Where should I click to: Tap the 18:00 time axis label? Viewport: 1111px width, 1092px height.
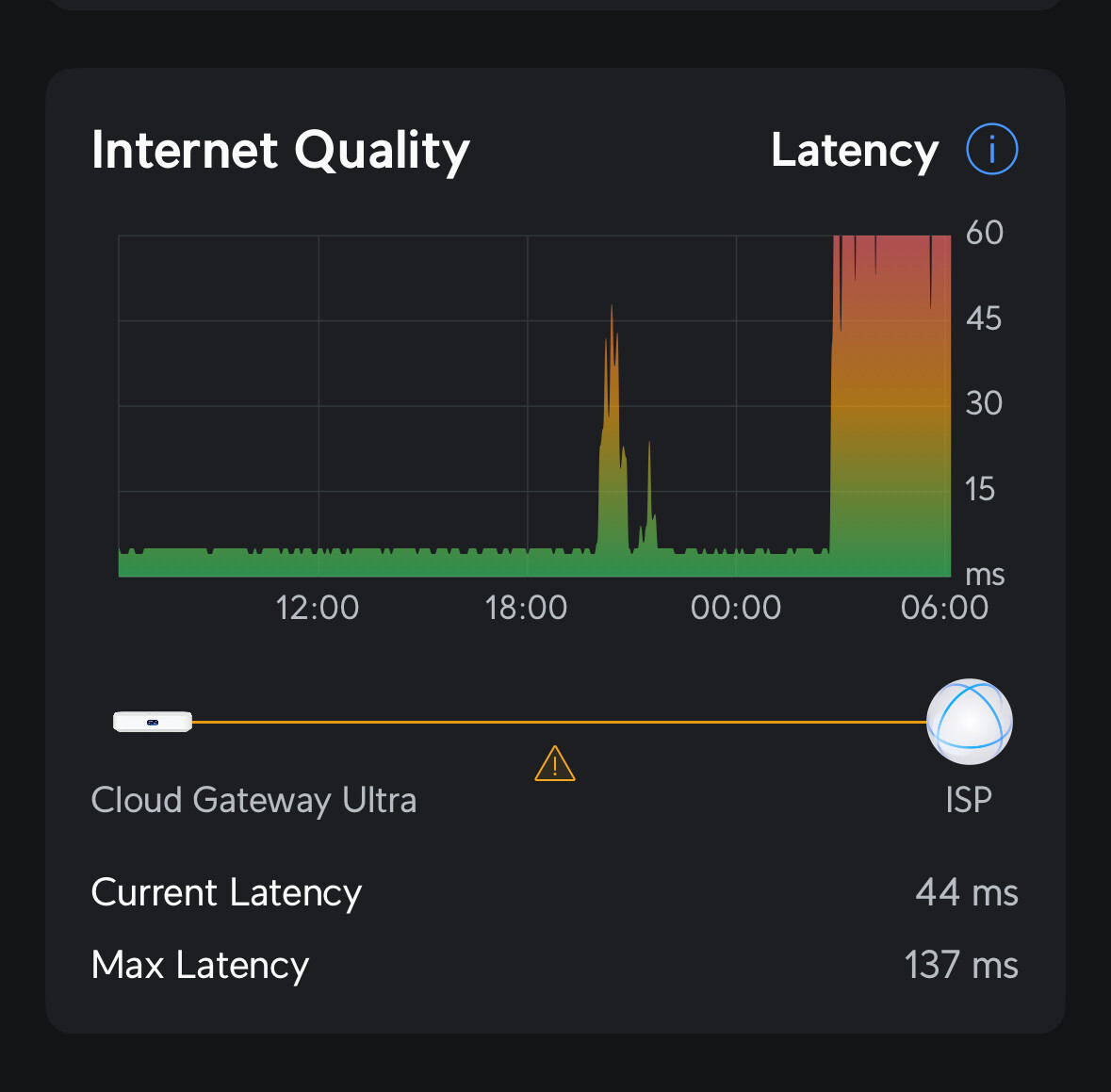pyautogui.click(x=526, y=608)
